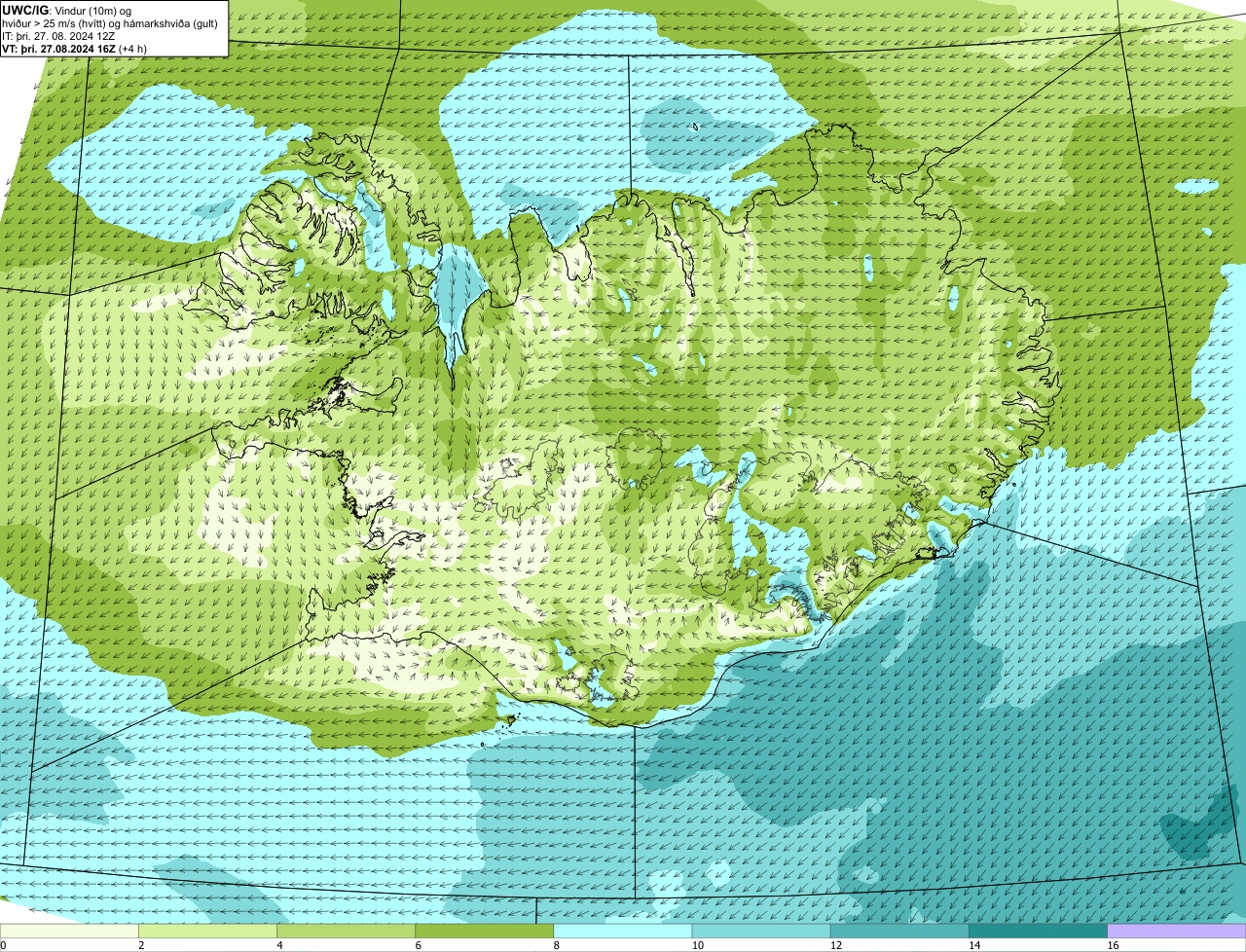Click the 'IT: þri. 27. 08. 2024 12Z' line
The image size is (1246, 952).
coord(59,35)
